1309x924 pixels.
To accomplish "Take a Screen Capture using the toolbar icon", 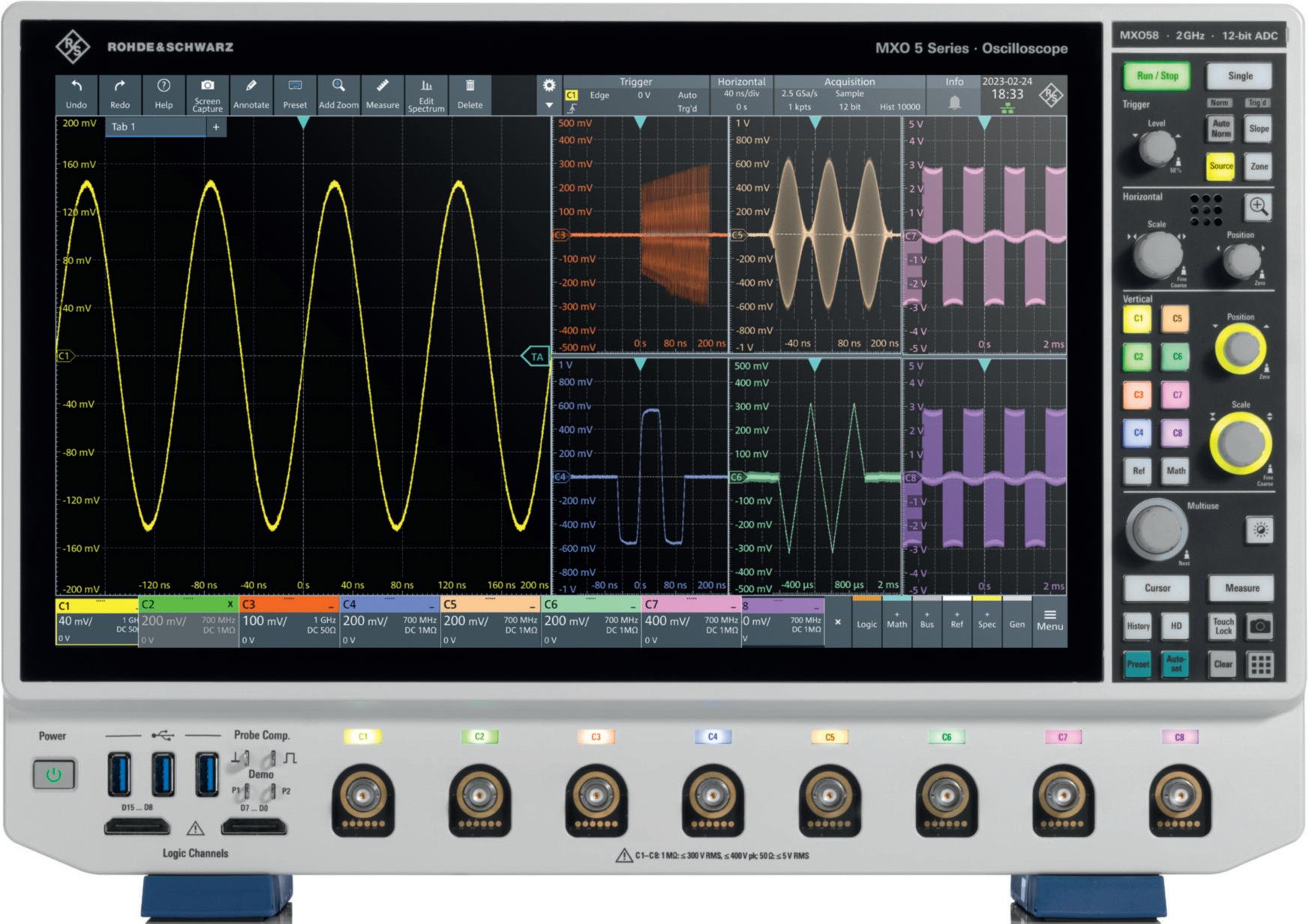I will (208, 95).
